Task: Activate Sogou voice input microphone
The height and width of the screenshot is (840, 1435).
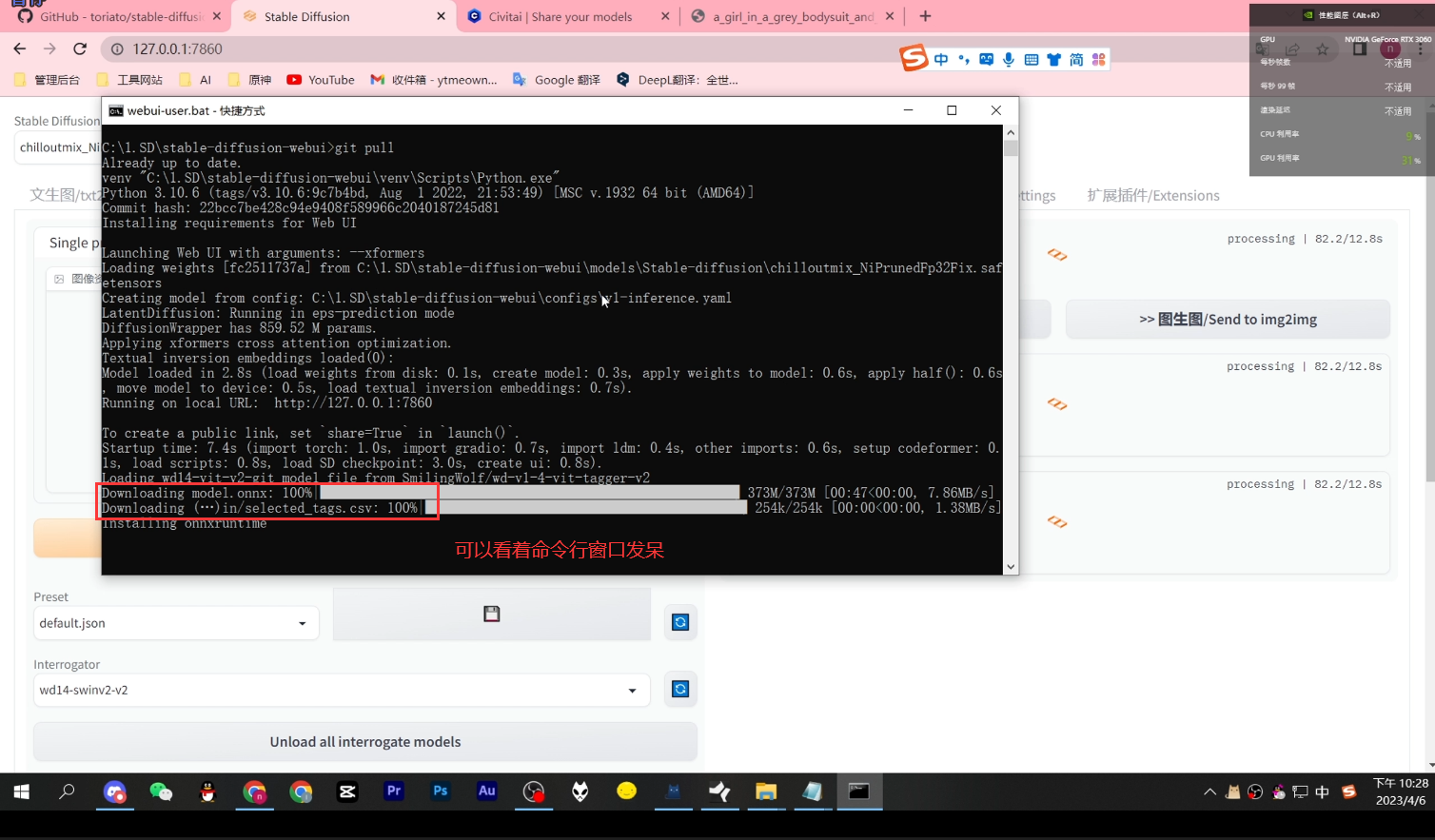Action: click(1009, 59)
